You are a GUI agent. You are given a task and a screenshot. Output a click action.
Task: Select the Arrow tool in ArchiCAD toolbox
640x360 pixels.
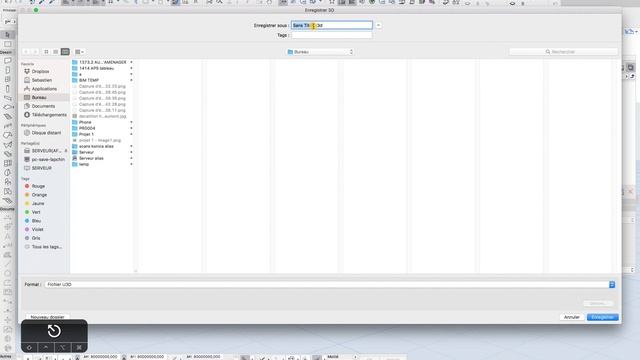pos(7,35)
